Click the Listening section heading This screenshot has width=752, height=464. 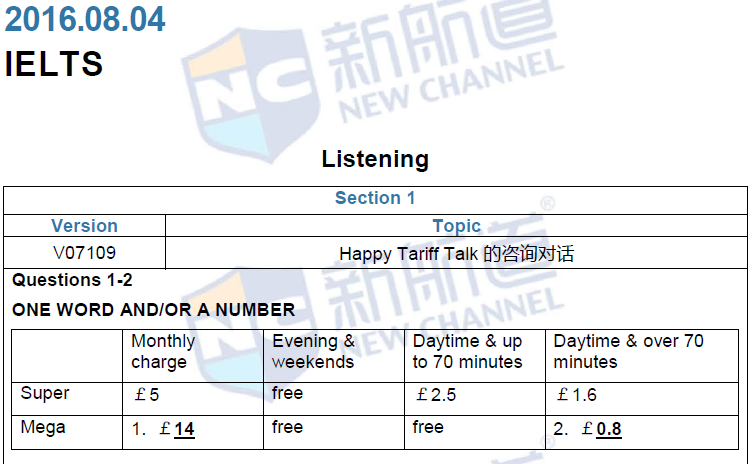[x=375, y=159]
